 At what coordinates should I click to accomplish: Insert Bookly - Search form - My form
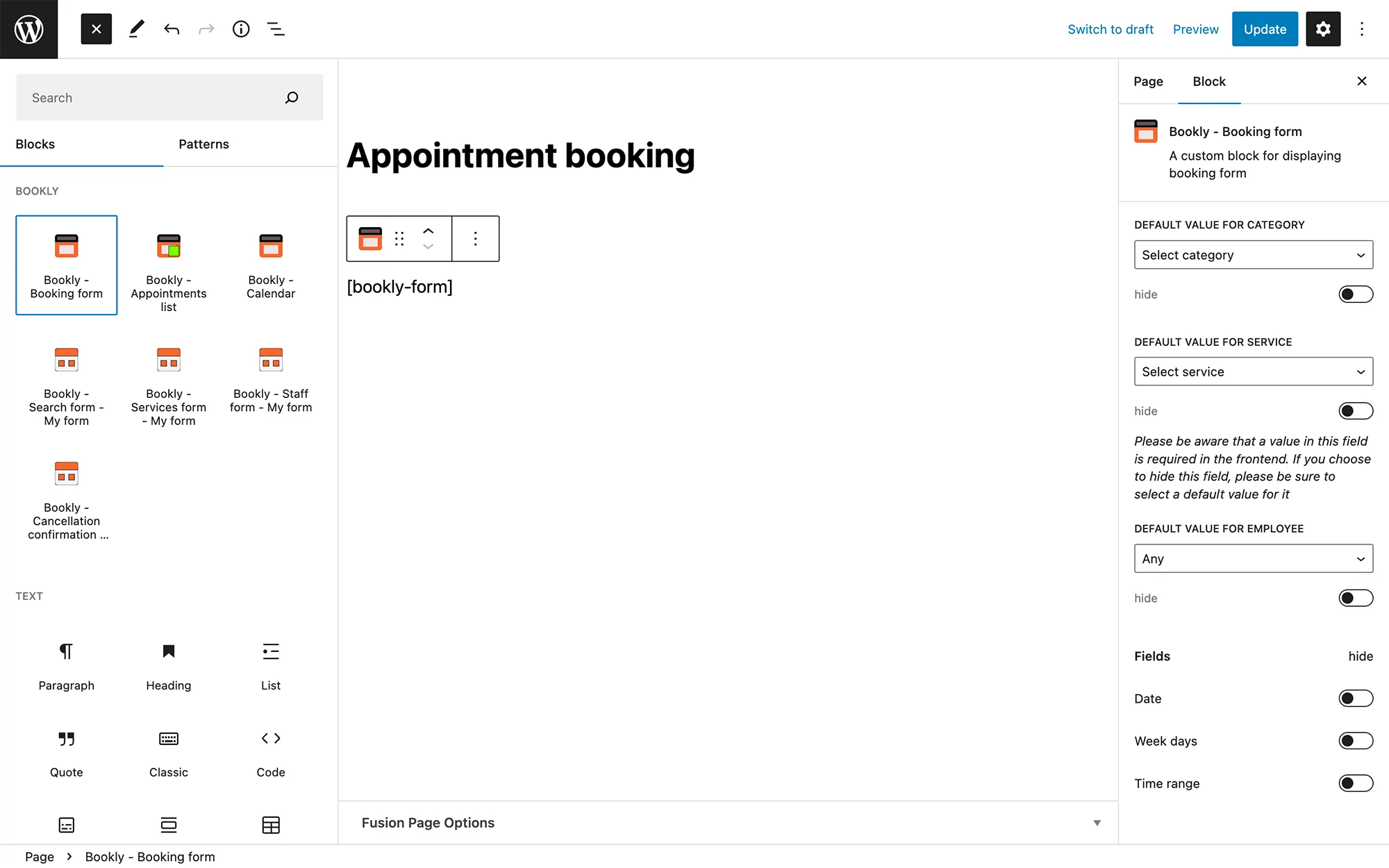click(67, 386)
